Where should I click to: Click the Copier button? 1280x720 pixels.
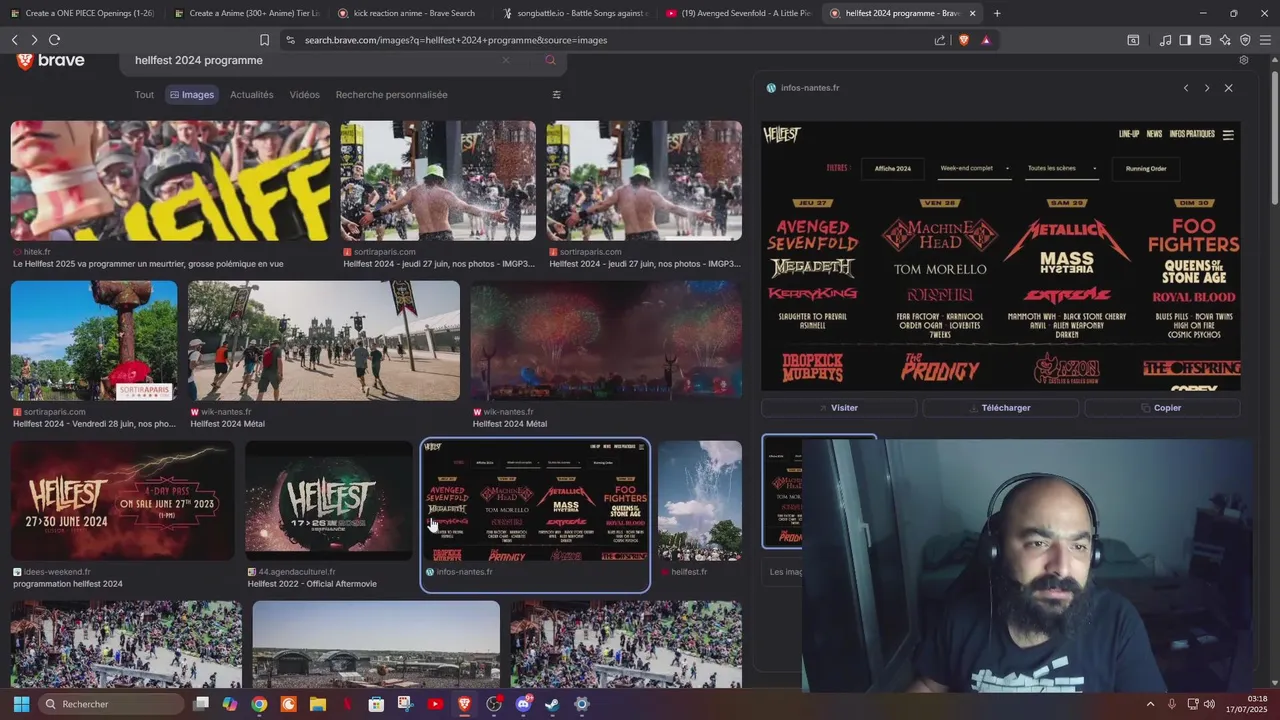(1162, 408)
